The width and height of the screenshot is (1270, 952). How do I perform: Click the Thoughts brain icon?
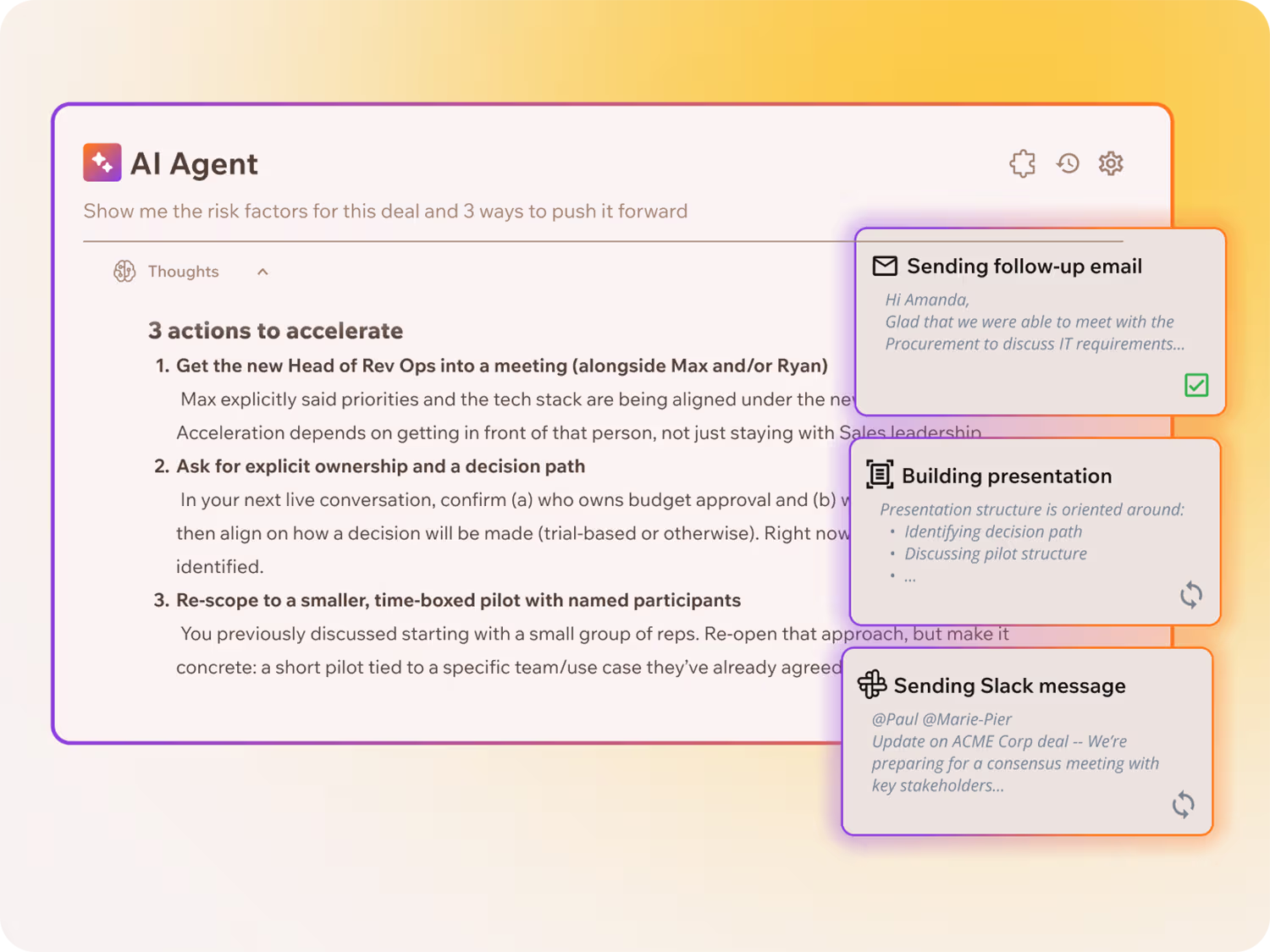124,272
